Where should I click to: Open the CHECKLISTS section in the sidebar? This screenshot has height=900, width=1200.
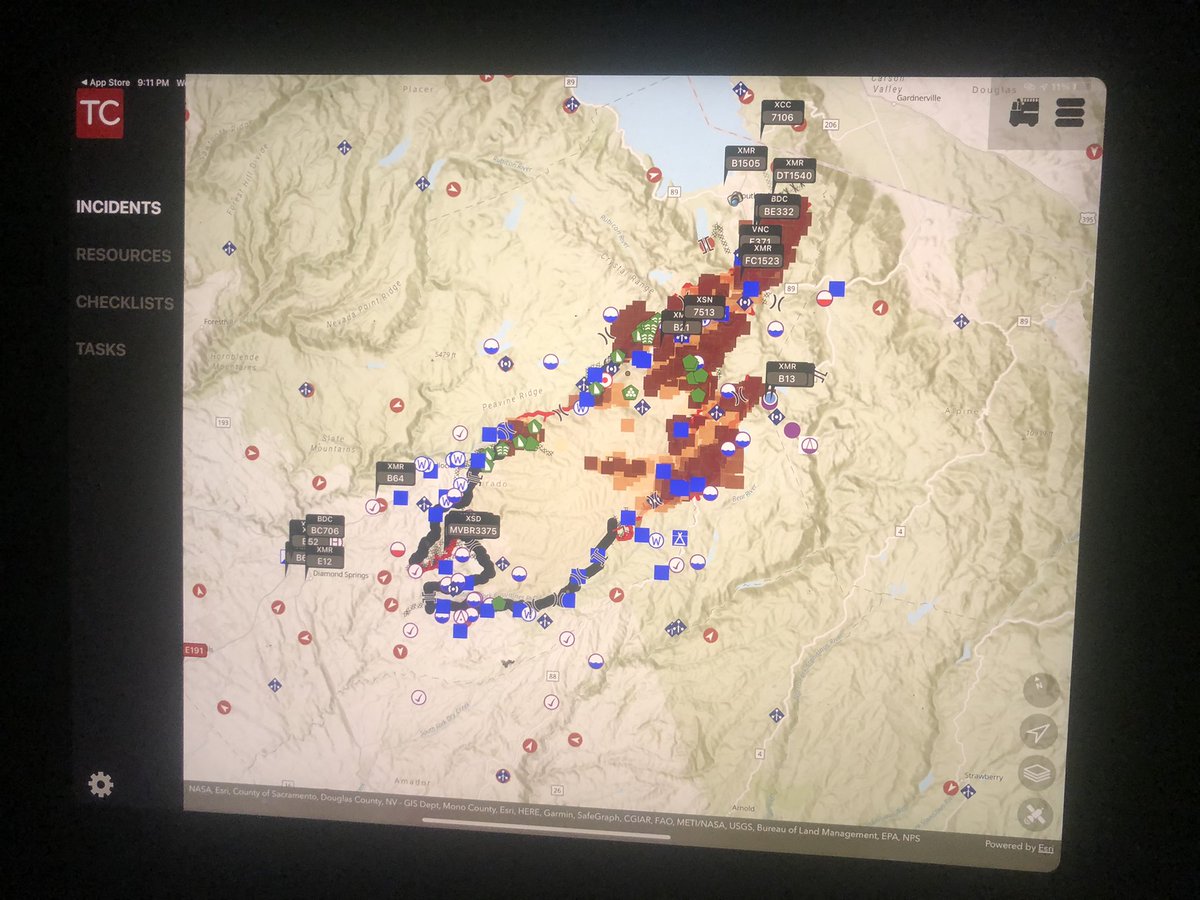tap(125, 303)
